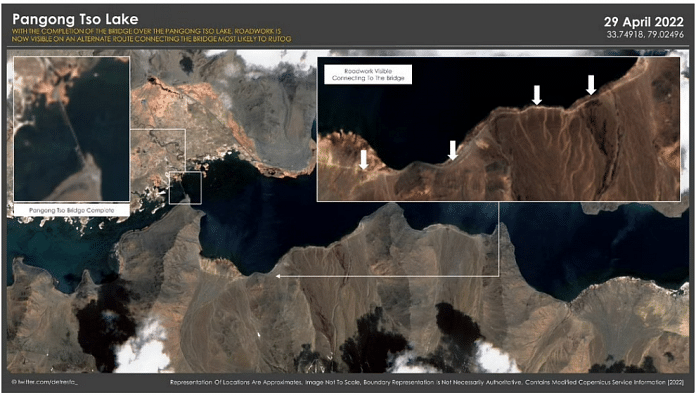Select the small white box marking the bridge location
696x395 pixels.
(185, 188)
